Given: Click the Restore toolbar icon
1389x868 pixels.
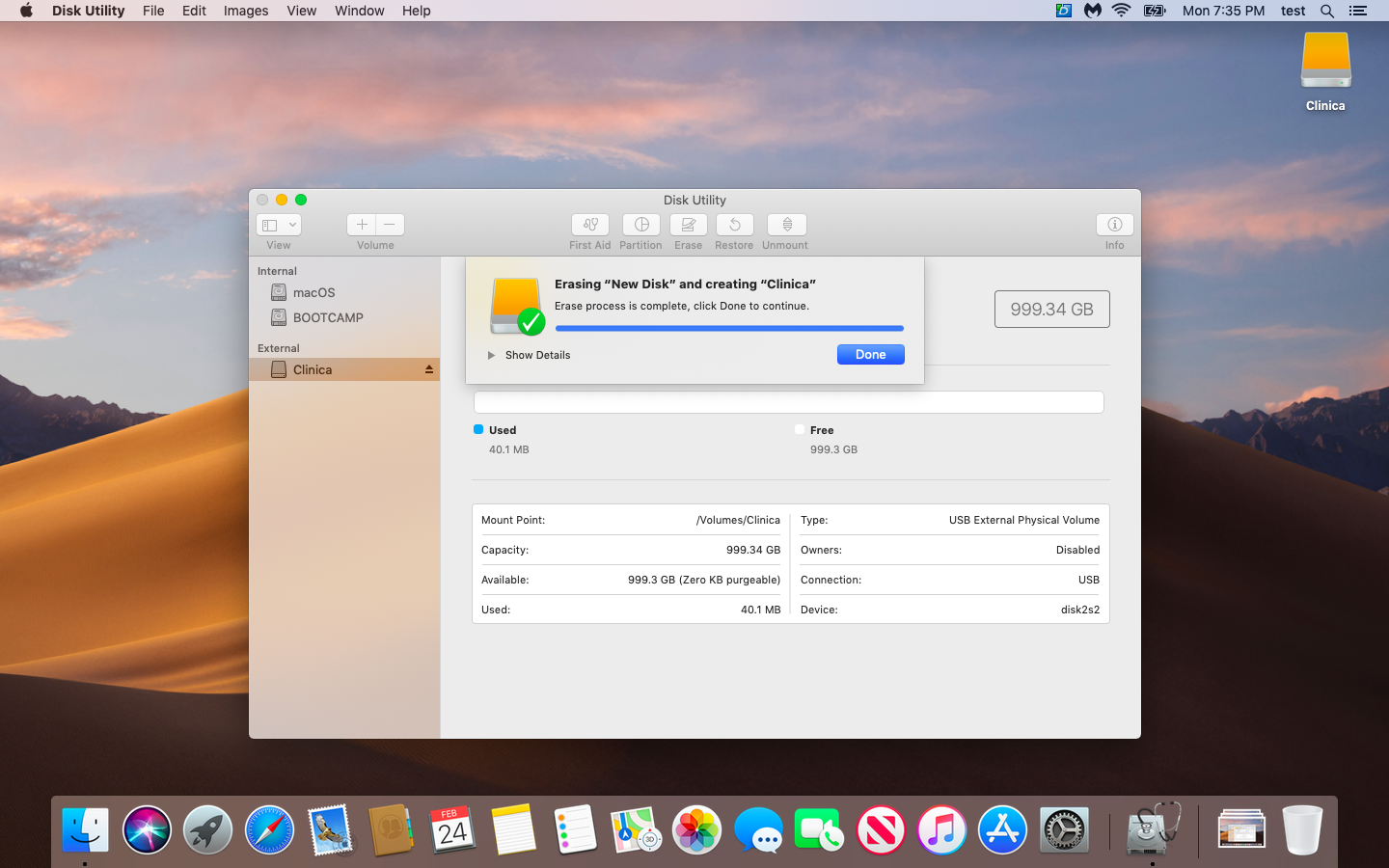Looking at the screenshot, I should pos(735,225).
